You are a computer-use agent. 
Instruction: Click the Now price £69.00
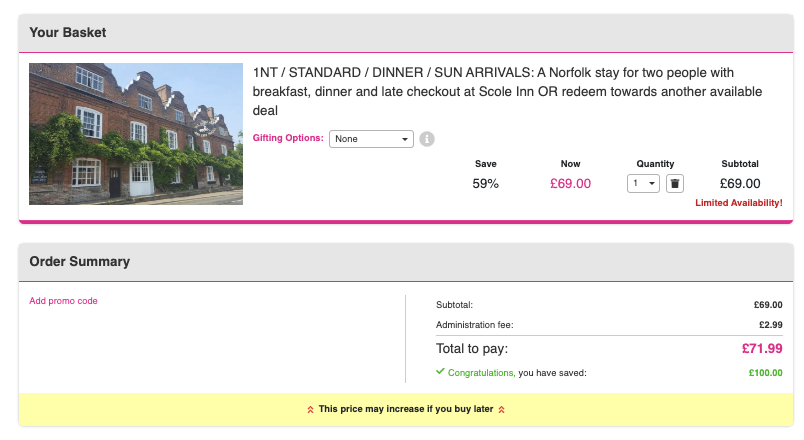[570, 184]
